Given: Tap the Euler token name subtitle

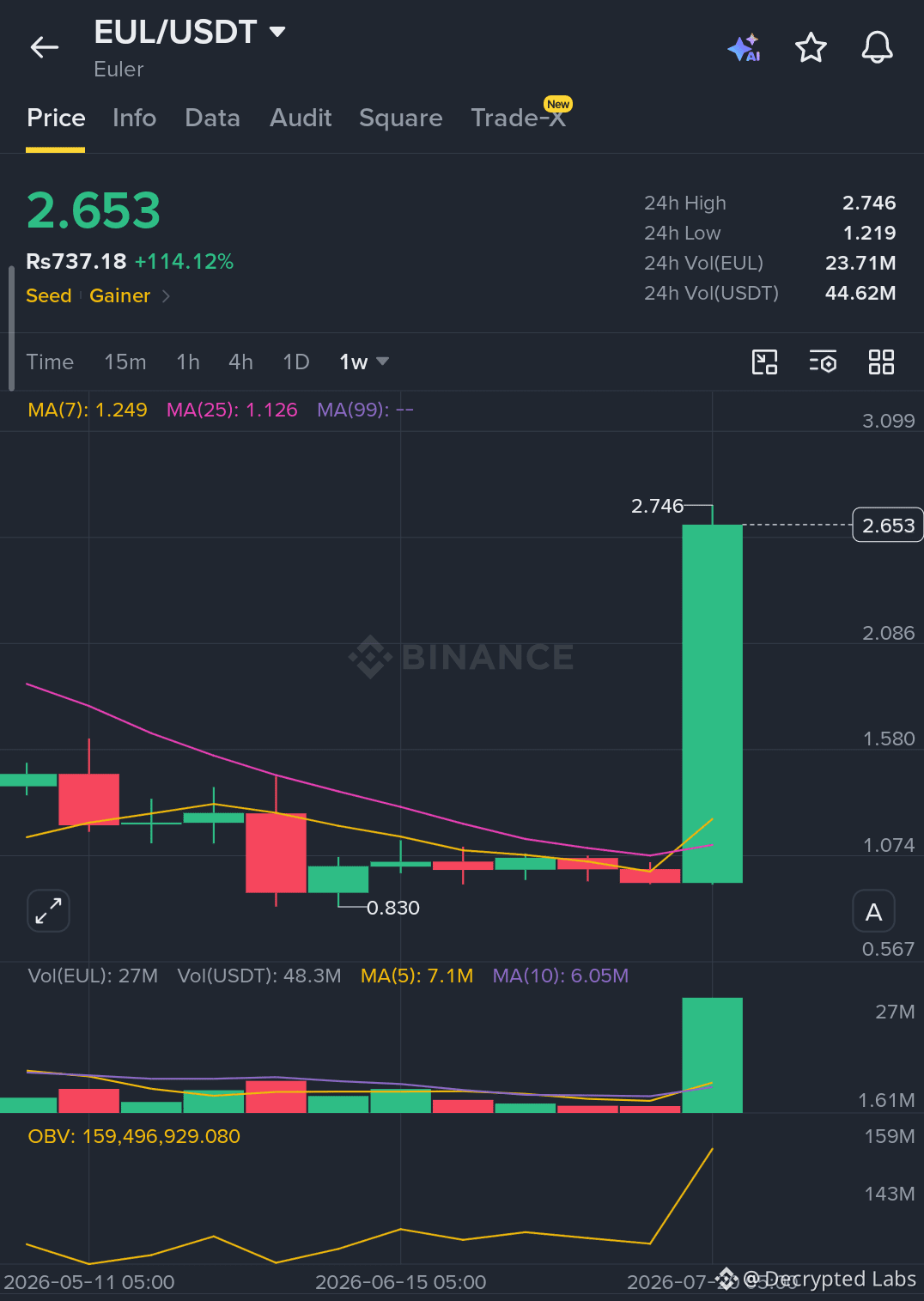Looking at the screenshot, I should pos(119,70).
